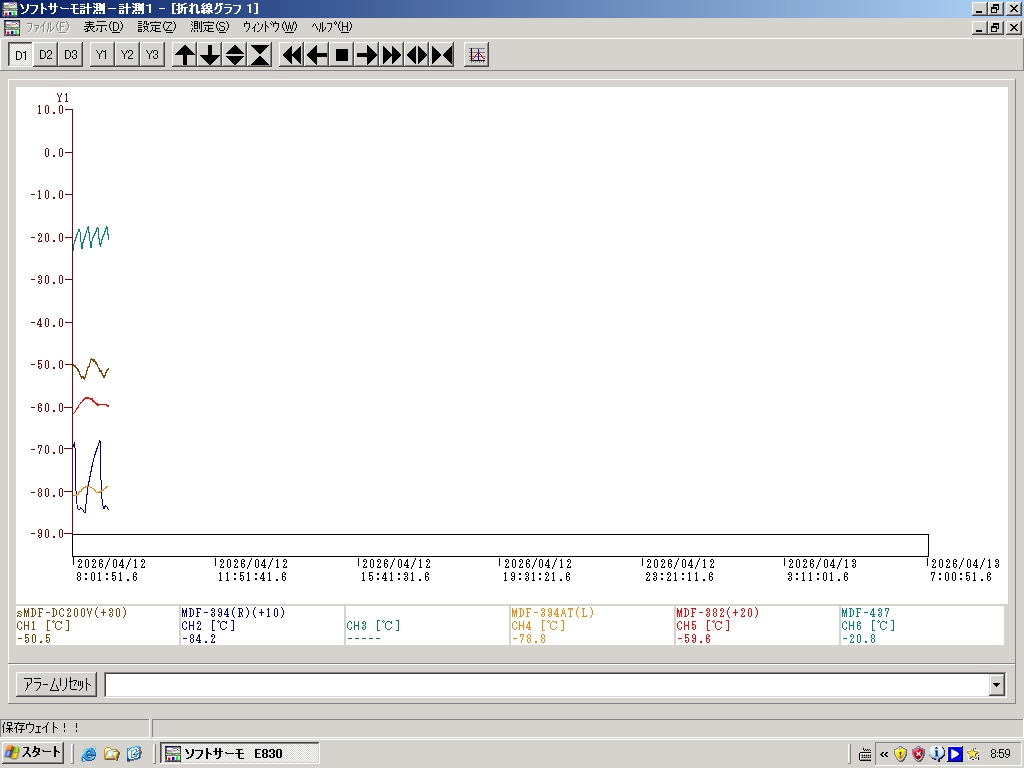Show hidden system tray icons chevron

884,754
